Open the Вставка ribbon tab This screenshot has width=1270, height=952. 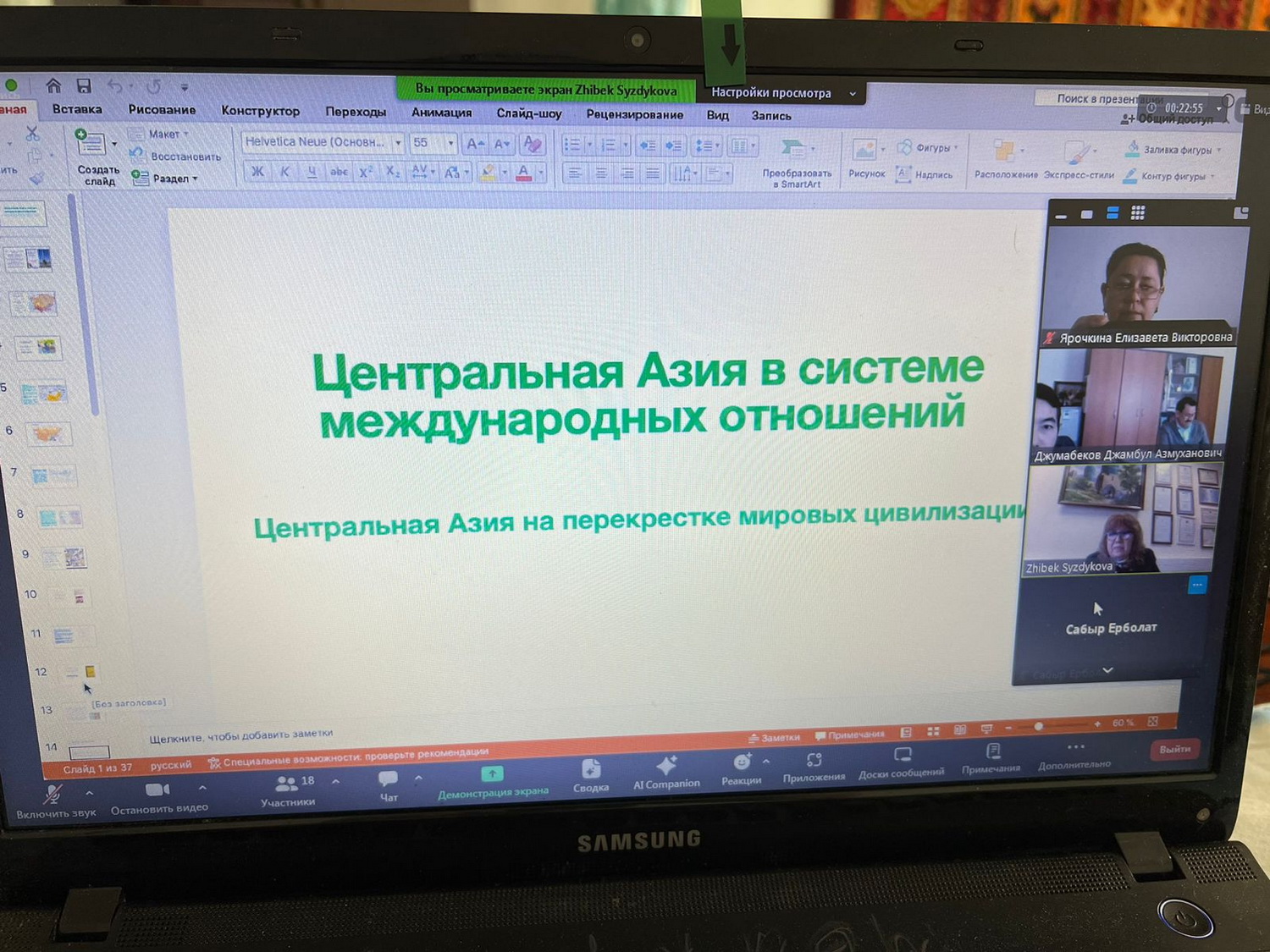[x=77, y=109]
